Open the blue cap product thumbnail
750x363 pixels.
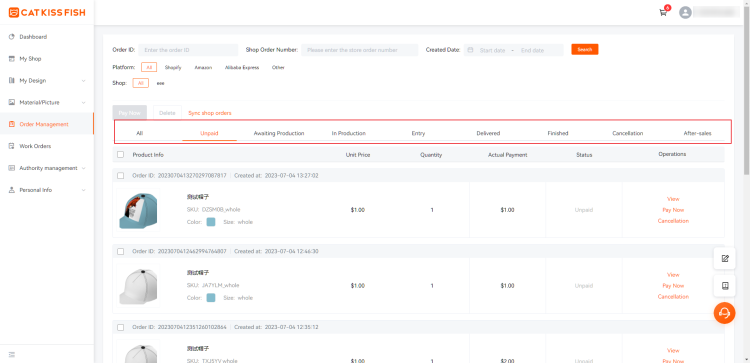[x=138, y=210]
